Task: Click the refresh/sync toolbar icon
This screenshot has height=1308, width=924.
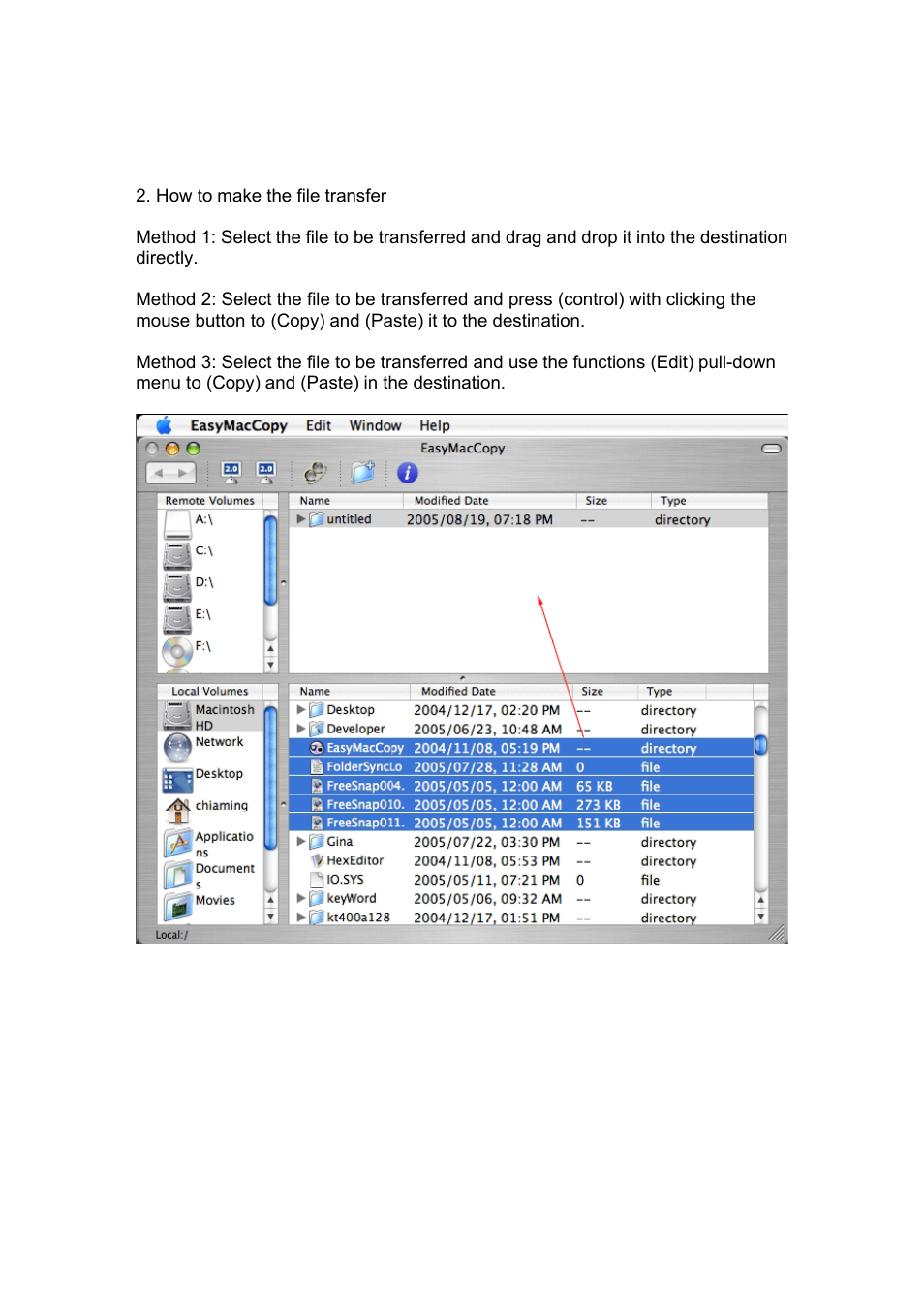Action: point(315,473)
